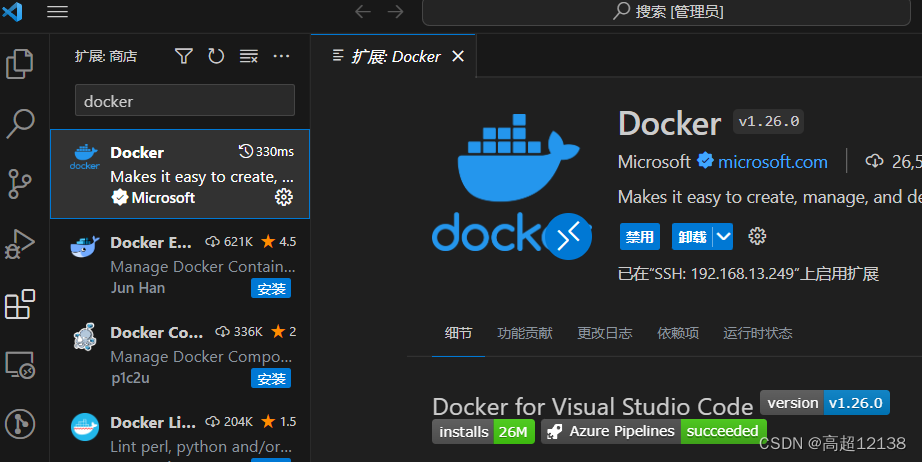Select the Docker Compose list item
The width and height of the screenshot is (922, 462).
click(x=180, y=354)
